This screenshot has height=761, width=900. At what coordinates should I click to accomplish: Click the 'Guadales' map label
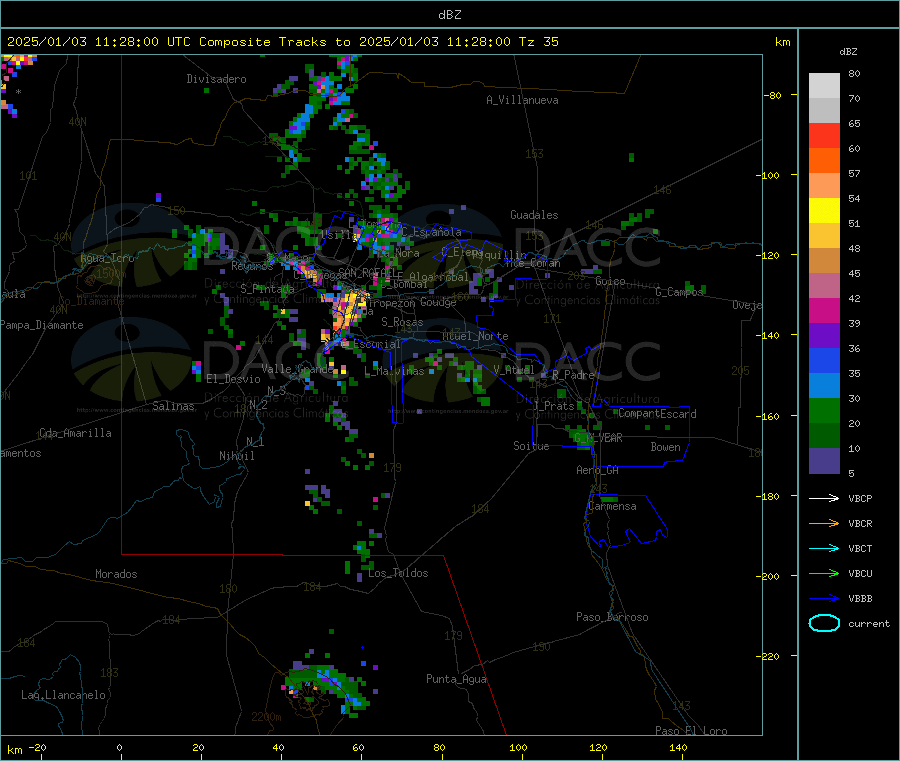click(x=534, y=215)
